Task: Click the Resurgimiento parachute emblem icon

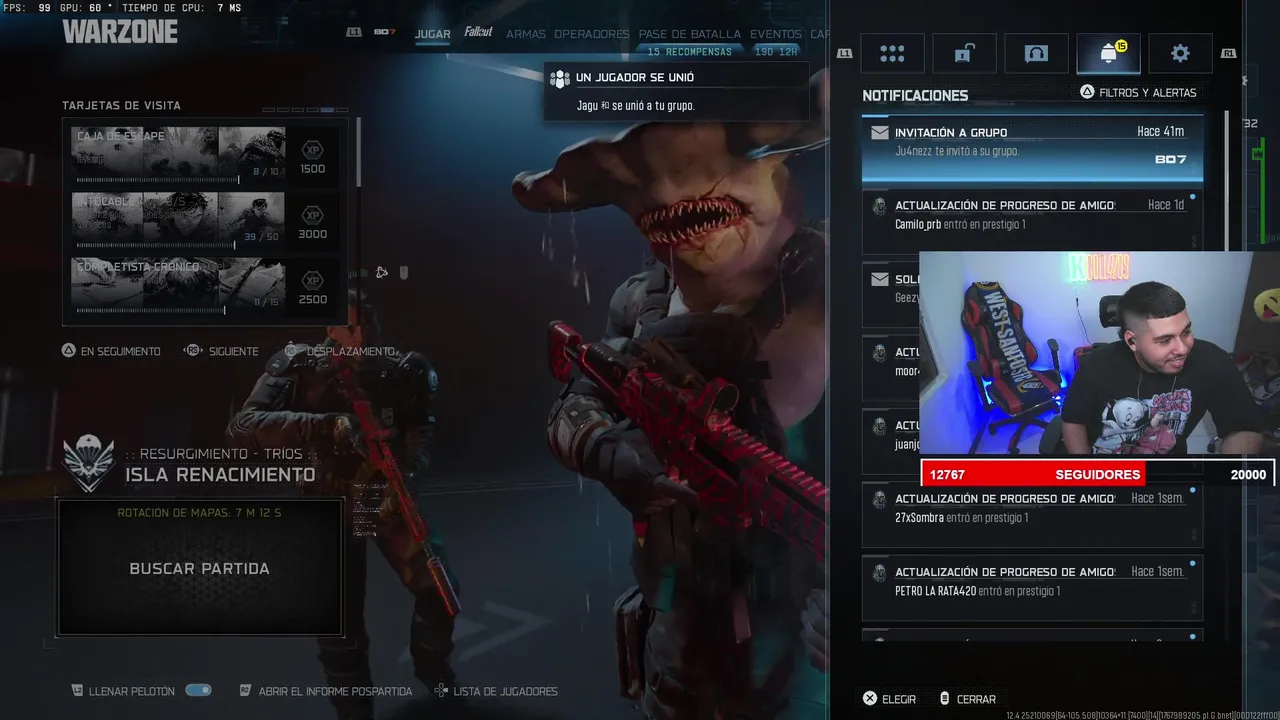Action: click(x=89, y=463)
